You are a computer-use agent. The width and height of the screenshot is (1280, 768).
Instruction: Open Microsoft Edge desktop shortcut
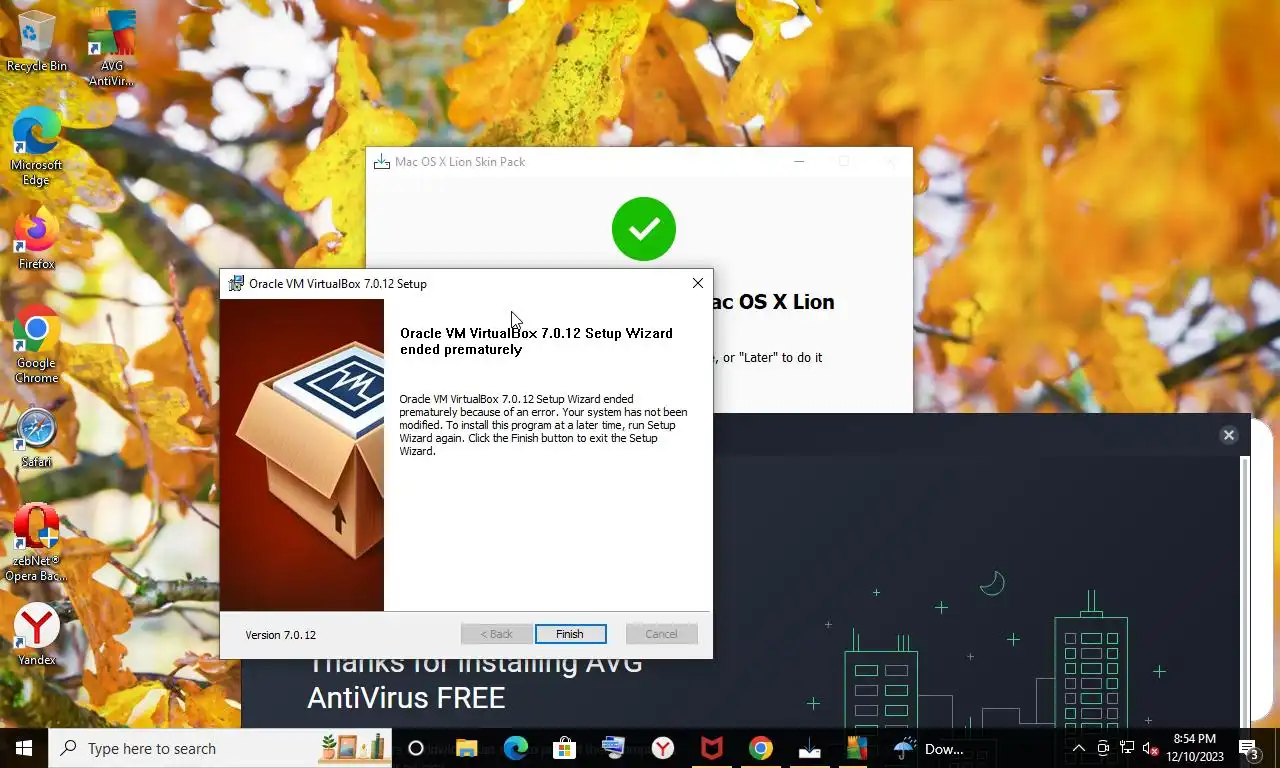pyautogui.click(x=37, y=147)
